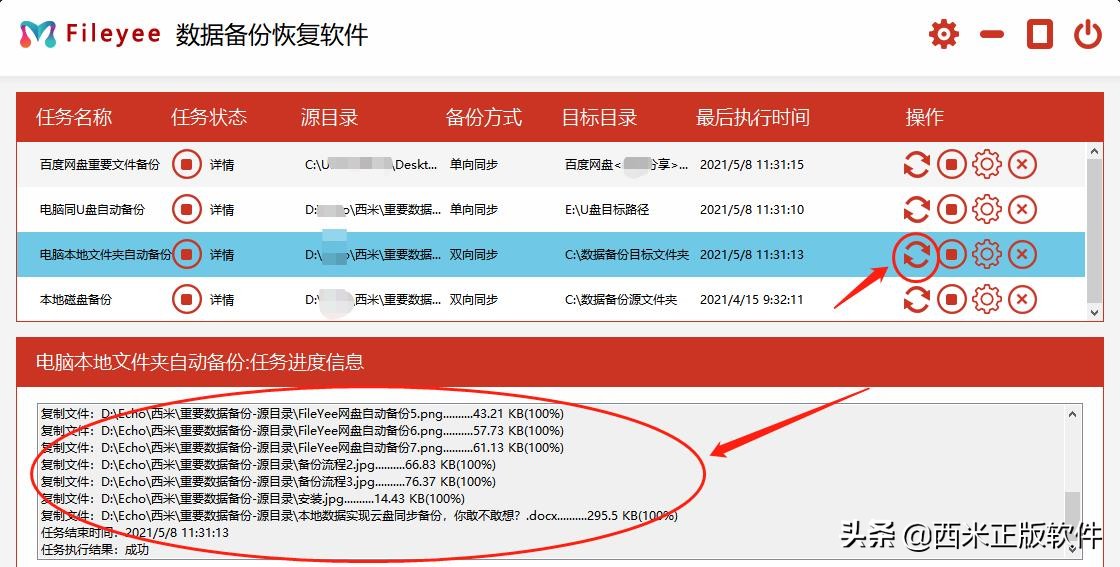
Task: Click the 源目录 column header
Action: click(329, 117)
